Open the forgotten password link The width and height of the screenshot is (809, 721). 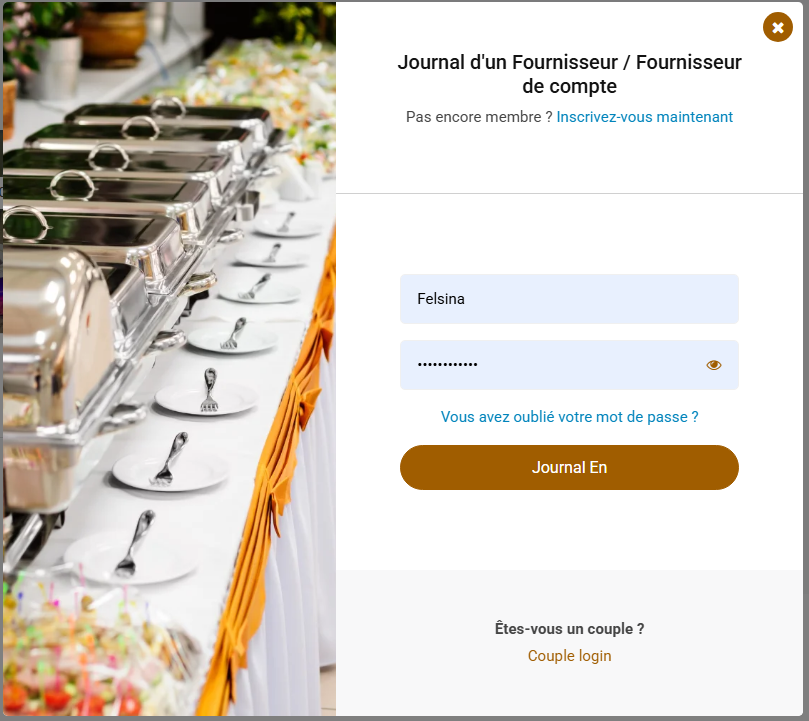(x=569, y=417)
